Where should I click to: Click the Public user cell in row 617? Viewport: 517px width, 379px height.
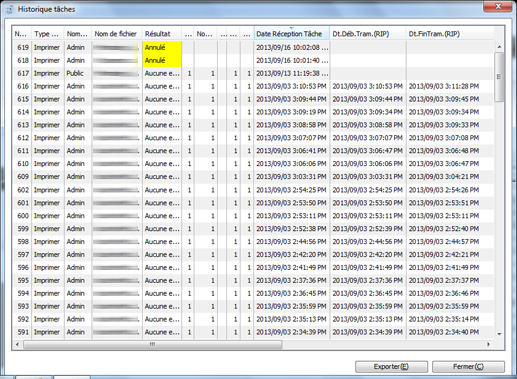(75, 73)
